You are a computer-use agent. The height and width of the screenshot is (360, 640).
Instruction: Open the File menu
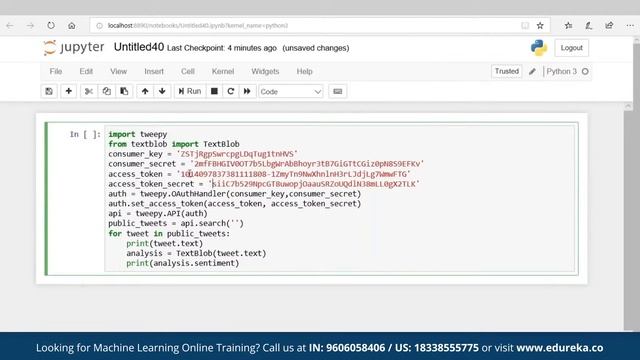tap(56, 71)
